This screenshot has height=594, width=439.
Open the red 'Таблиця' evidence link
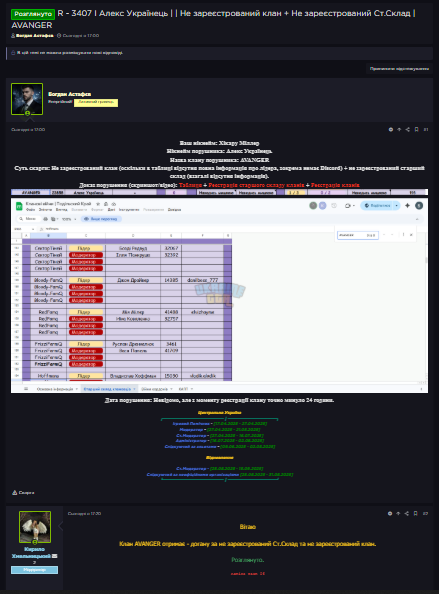pos(190,185)
